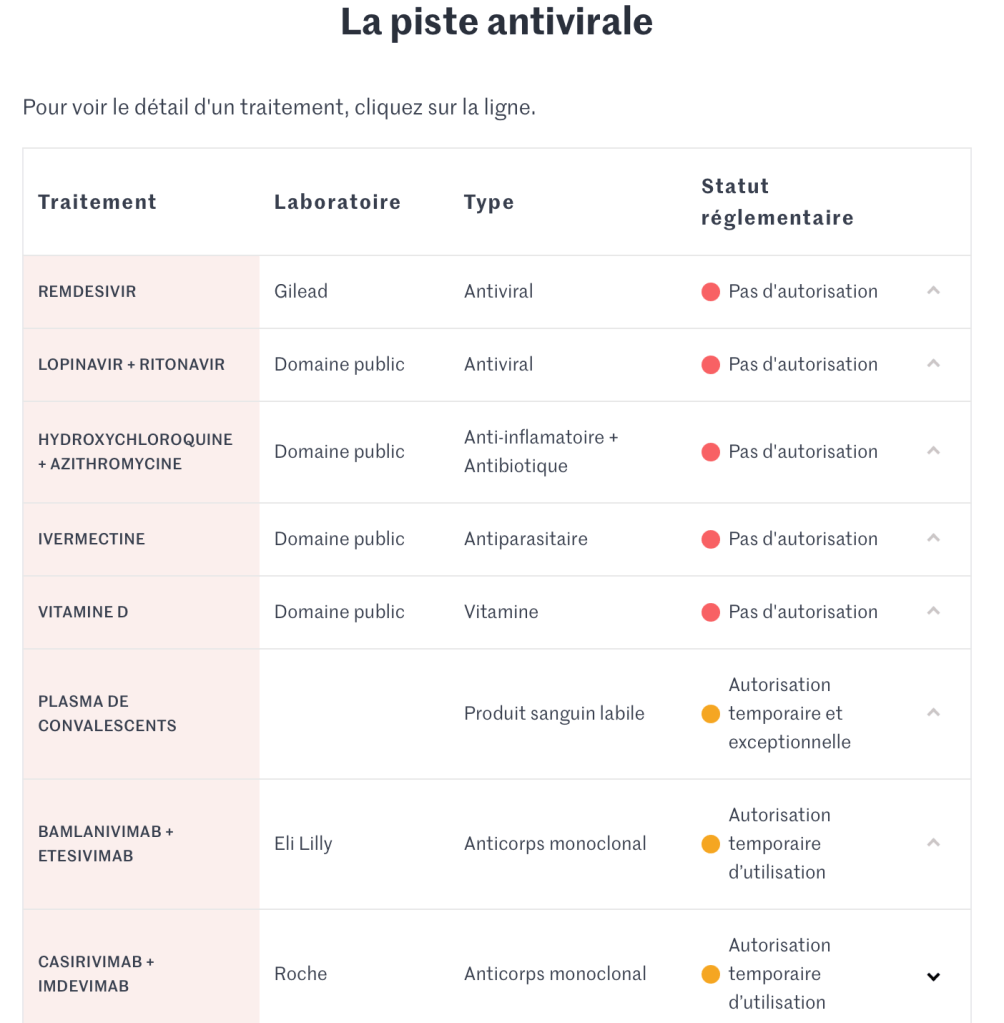This screenshot has width=1004, height=1023.
Task: Expand Plasma de convalescents row chevron
Action: [933, 713]
